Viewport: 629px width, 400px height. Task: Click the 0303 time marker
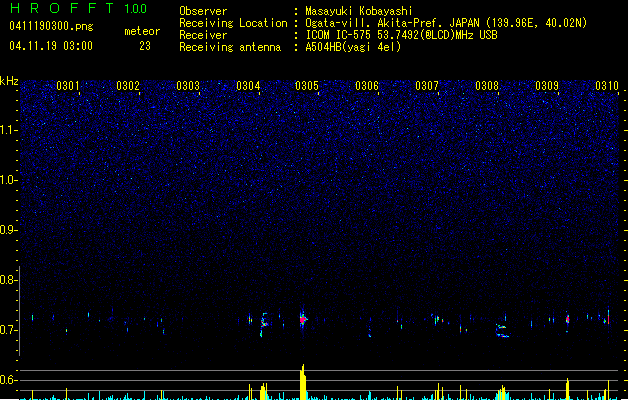[x=188, y=86]
